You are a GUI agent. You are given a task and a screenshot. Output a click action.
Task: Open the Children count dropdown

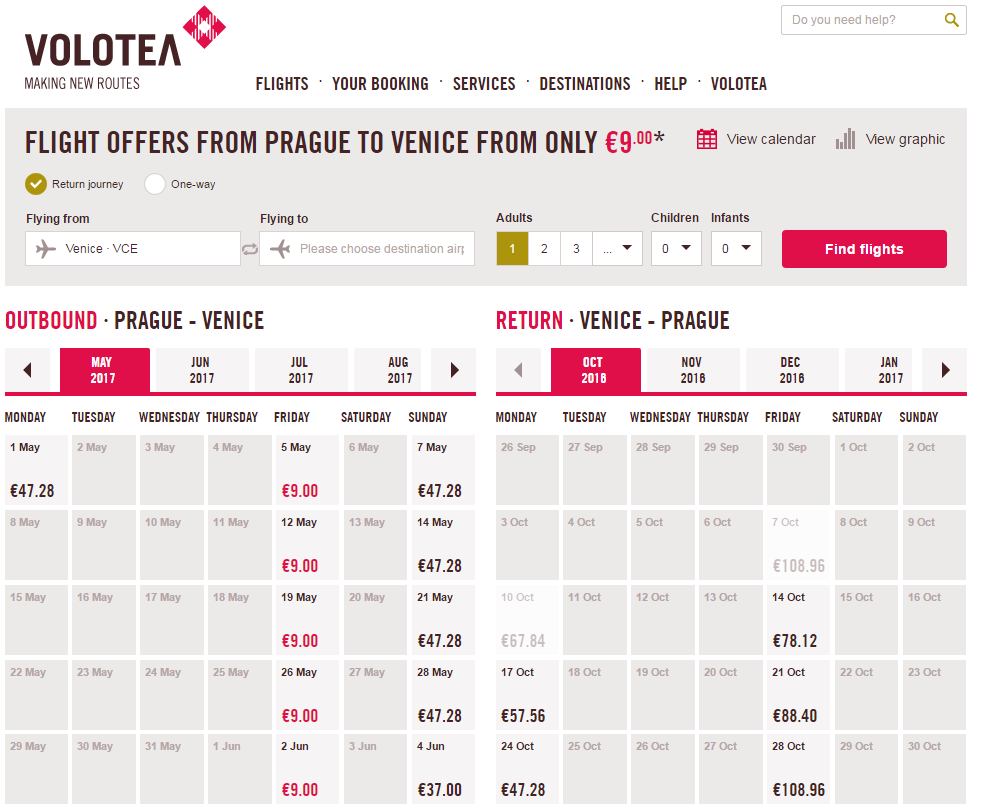click(x=676, y=249)
